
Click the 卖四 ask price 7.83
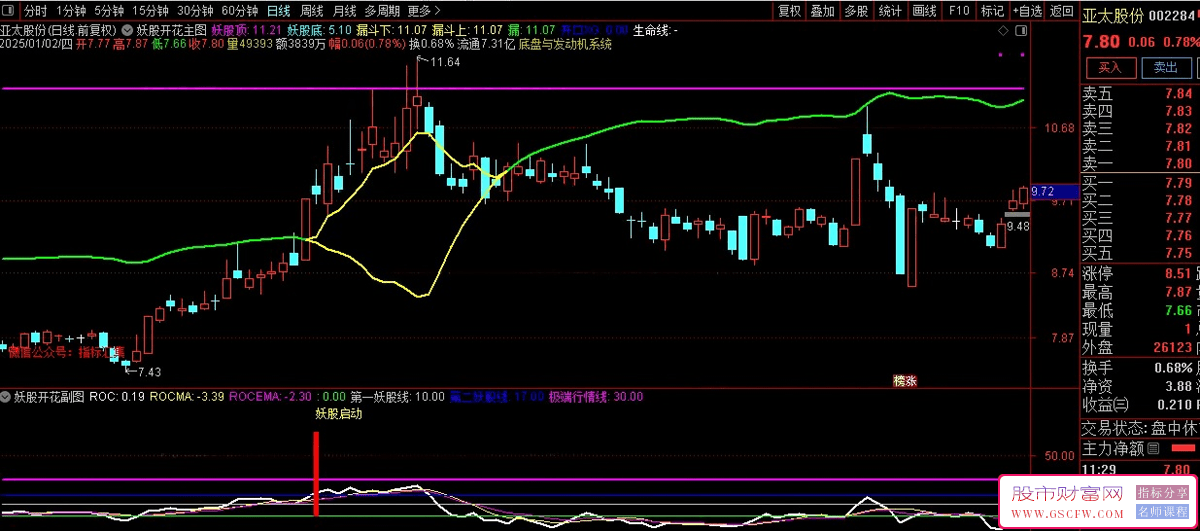(x=1178, y=111)
